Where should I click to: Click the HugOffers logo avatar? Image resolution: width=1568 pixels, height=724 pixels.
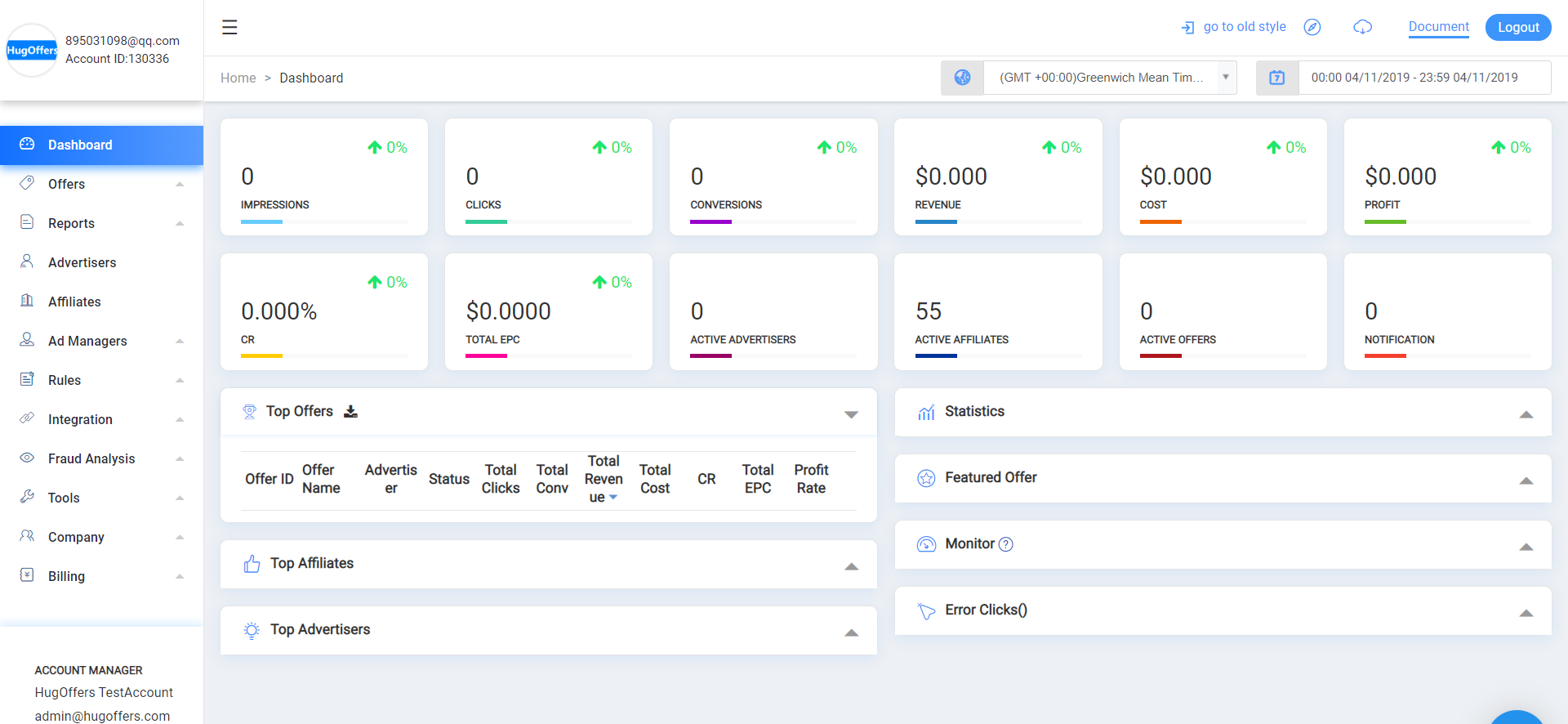(x=32, y=50)
